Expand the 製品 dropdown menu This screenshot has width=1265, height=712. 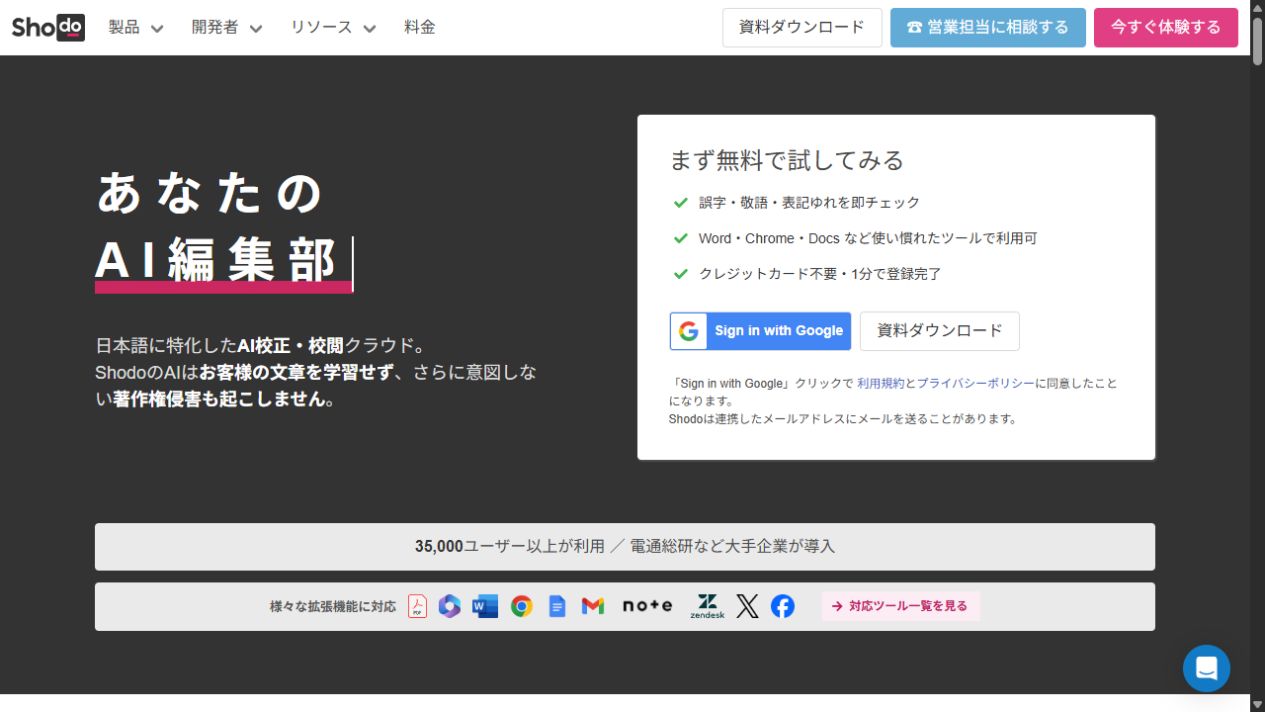[136, 27]
